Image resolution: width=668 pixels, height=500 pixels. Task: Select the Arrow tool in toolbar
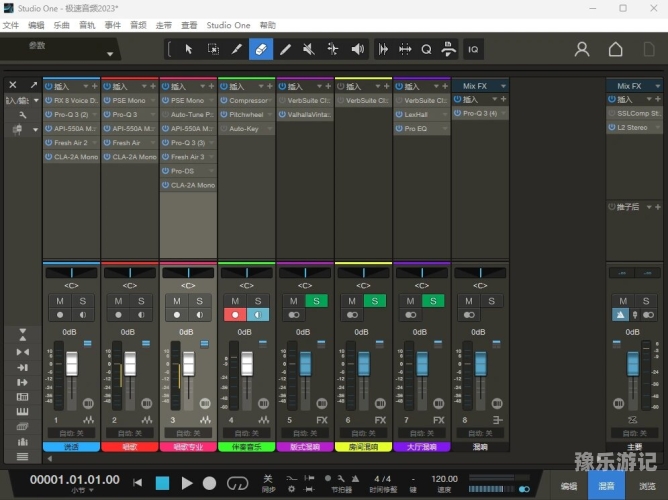(189, 49)
